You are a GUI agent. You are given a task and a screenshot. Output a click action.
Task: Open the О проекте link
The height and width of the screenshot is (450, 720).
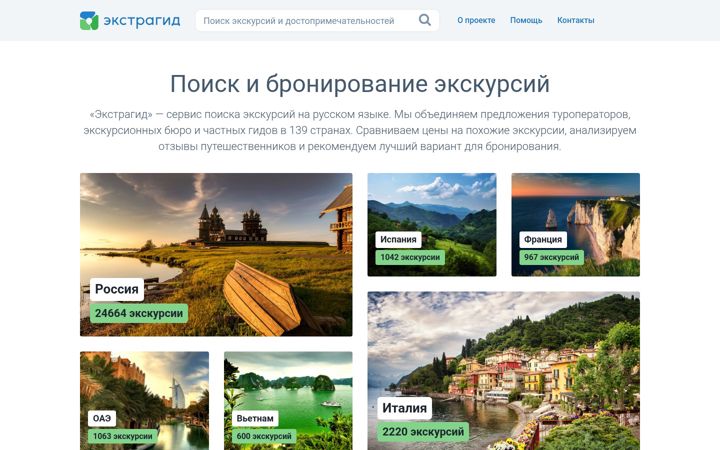[x=476, y=20]
